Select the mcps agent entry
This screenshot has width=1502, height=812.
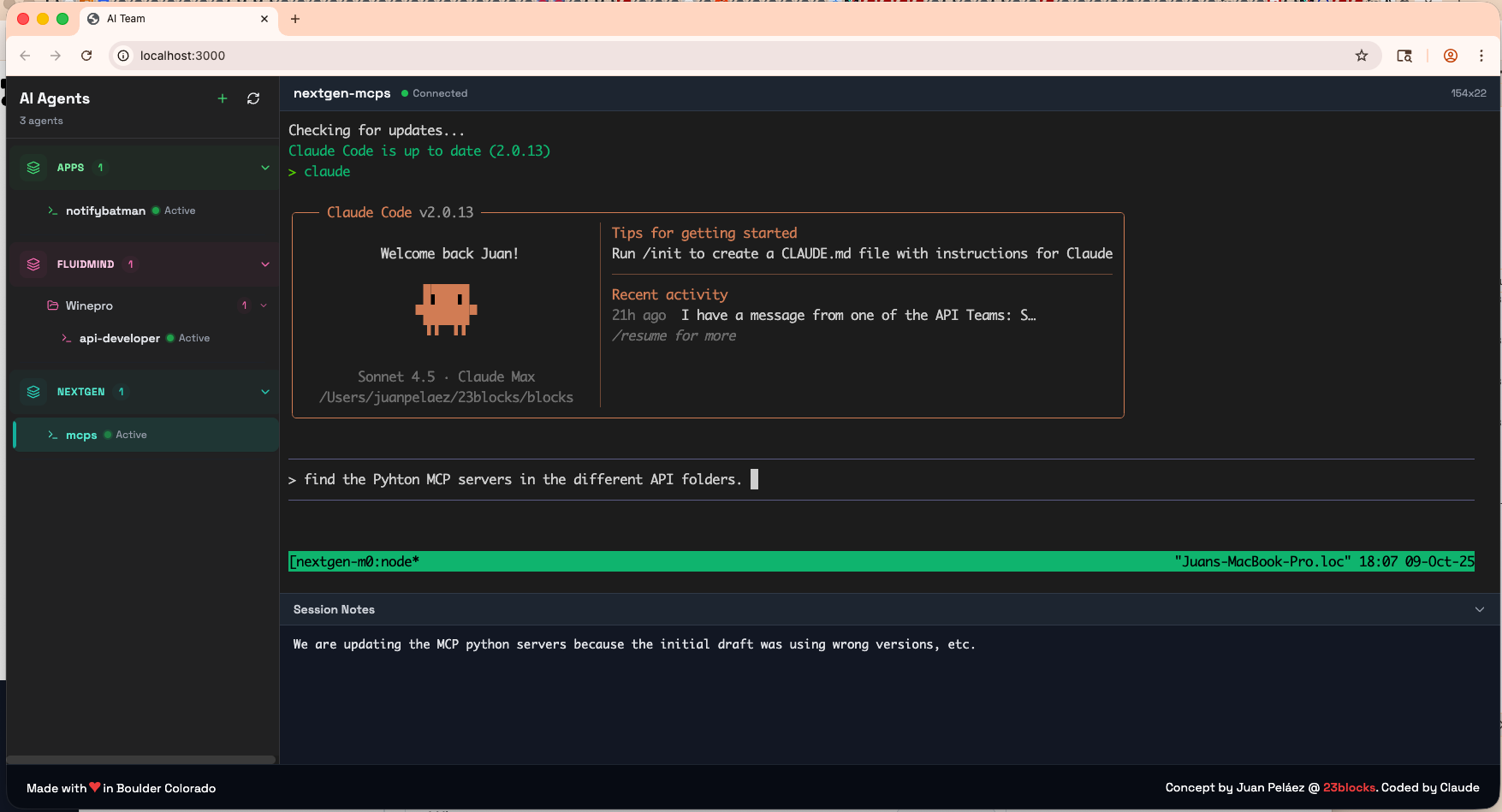81,435
